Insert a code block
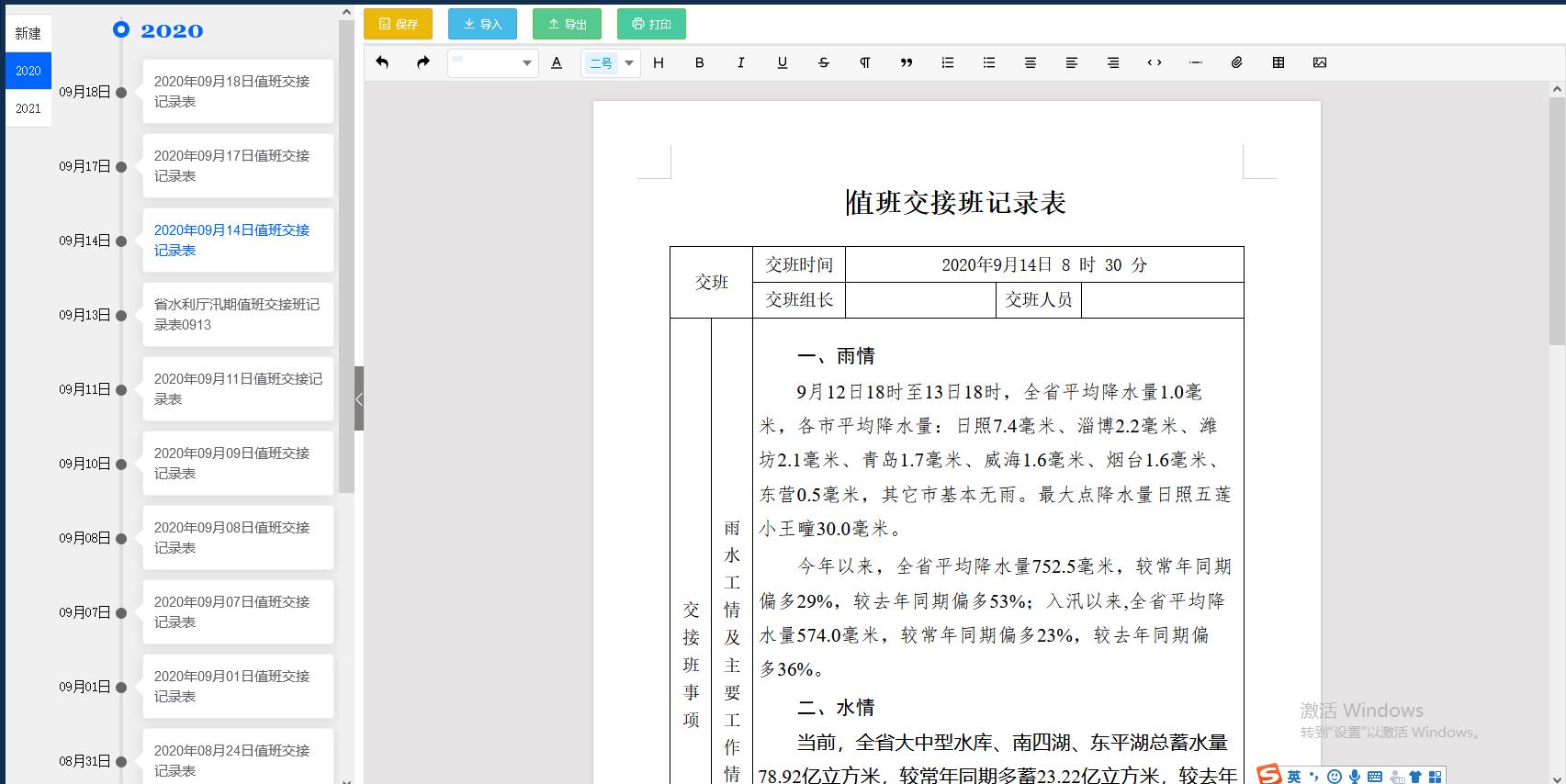Viewport: 1566px width, 784px height. click(x=1155, y=62)
